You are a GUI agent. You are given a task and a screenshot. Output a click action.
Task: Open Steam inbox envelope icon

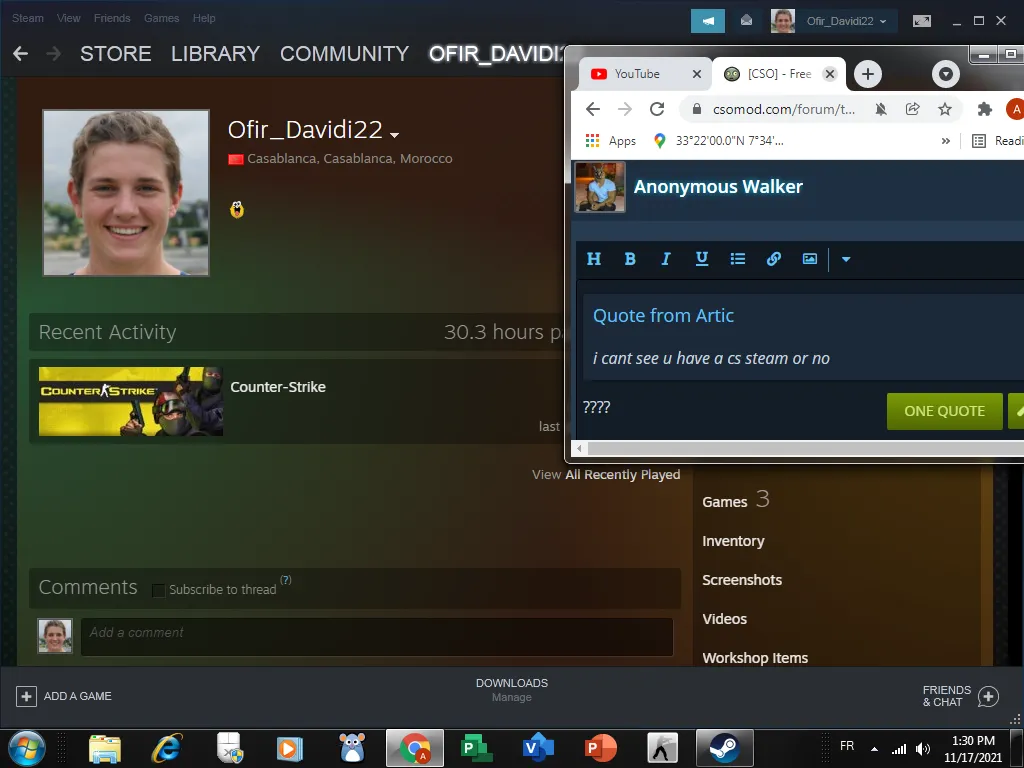[x=746, y=21]
